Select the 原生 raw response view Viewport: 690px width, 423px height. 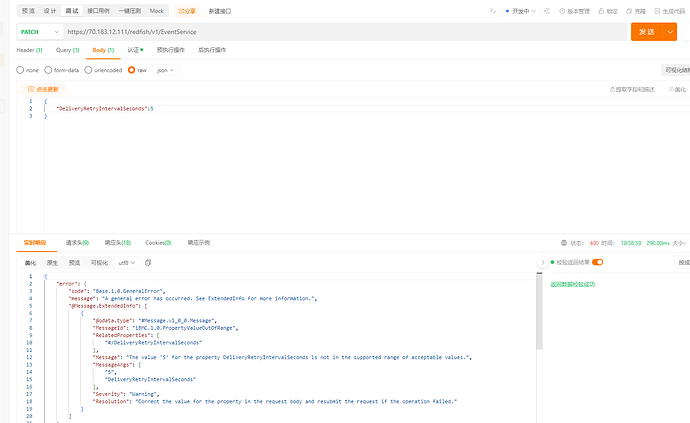[52, 263]
